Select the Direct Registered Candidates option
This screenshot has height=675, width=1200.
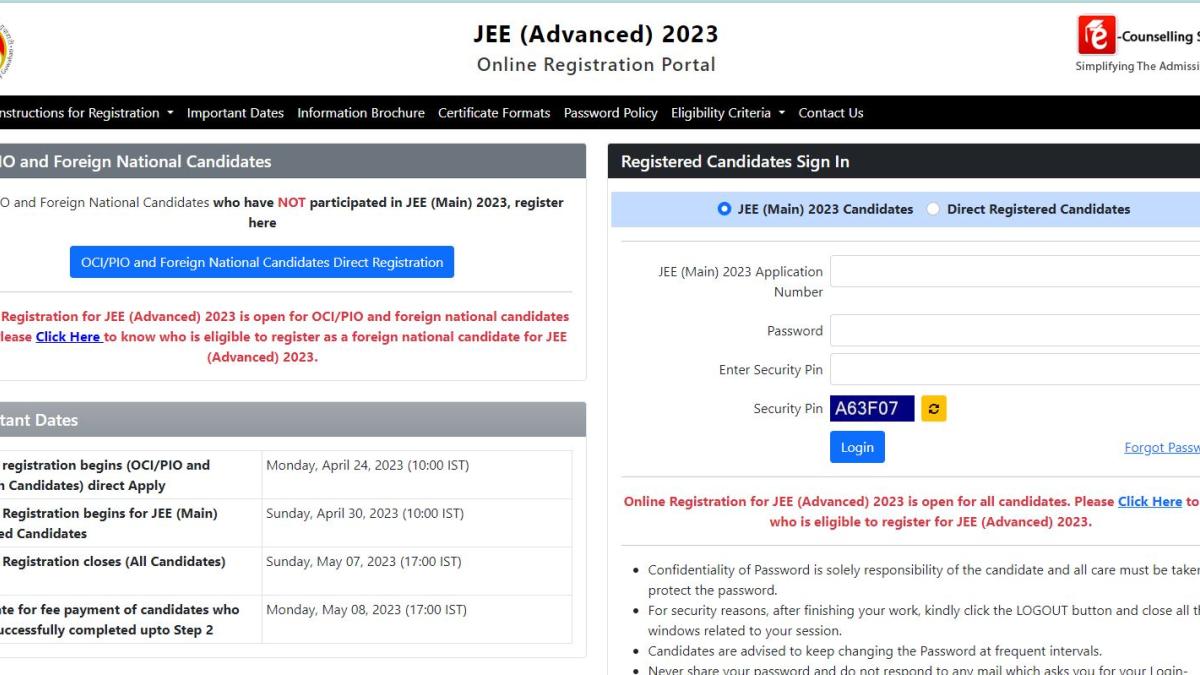point(933,209)
